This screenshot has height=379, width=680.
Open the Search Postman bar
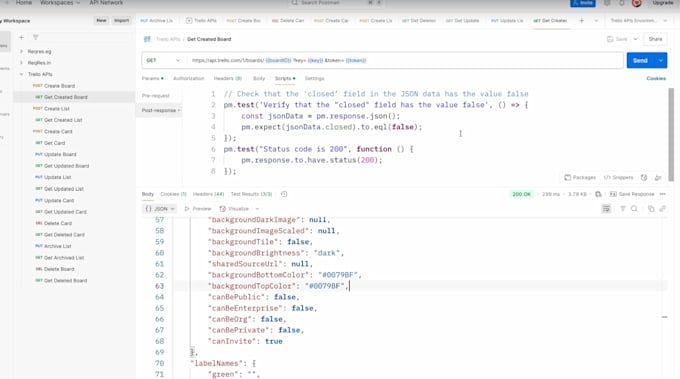click(x=336, y=3)
